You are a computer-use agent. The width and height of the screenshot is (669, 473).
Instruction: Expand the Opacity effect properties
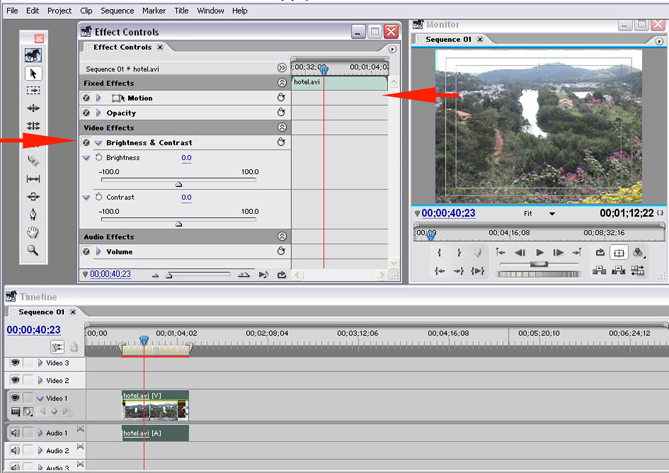click(98, 113)
